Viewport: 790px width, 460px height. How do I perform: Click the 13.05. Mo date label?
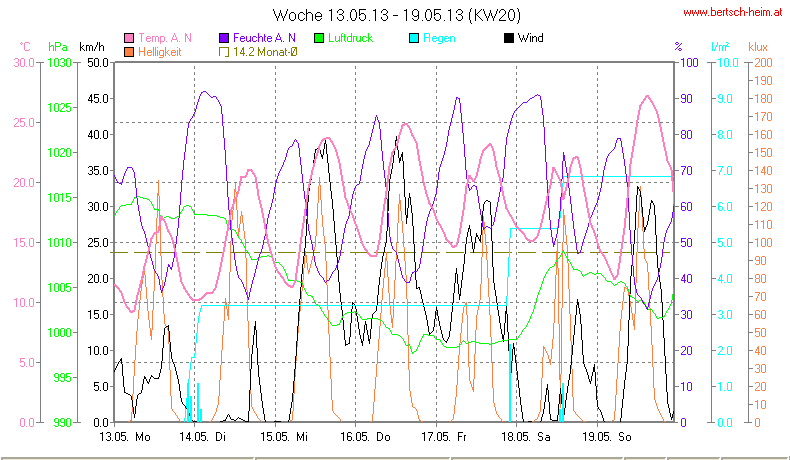click(125, 437)
